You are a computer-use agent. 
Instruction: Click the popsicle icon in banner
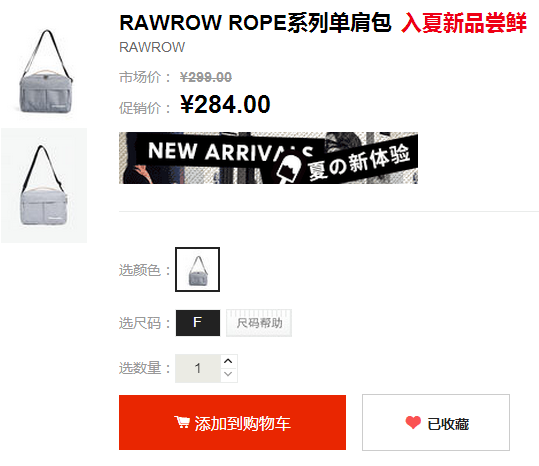click(x=289, y=168)
